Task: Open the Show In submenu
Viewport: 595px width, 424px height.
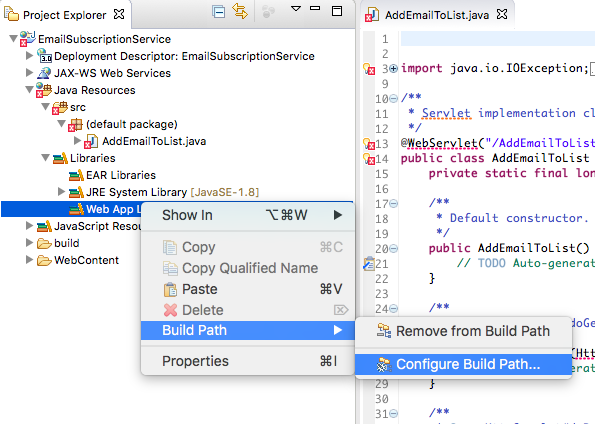Action: pos(248,215)
